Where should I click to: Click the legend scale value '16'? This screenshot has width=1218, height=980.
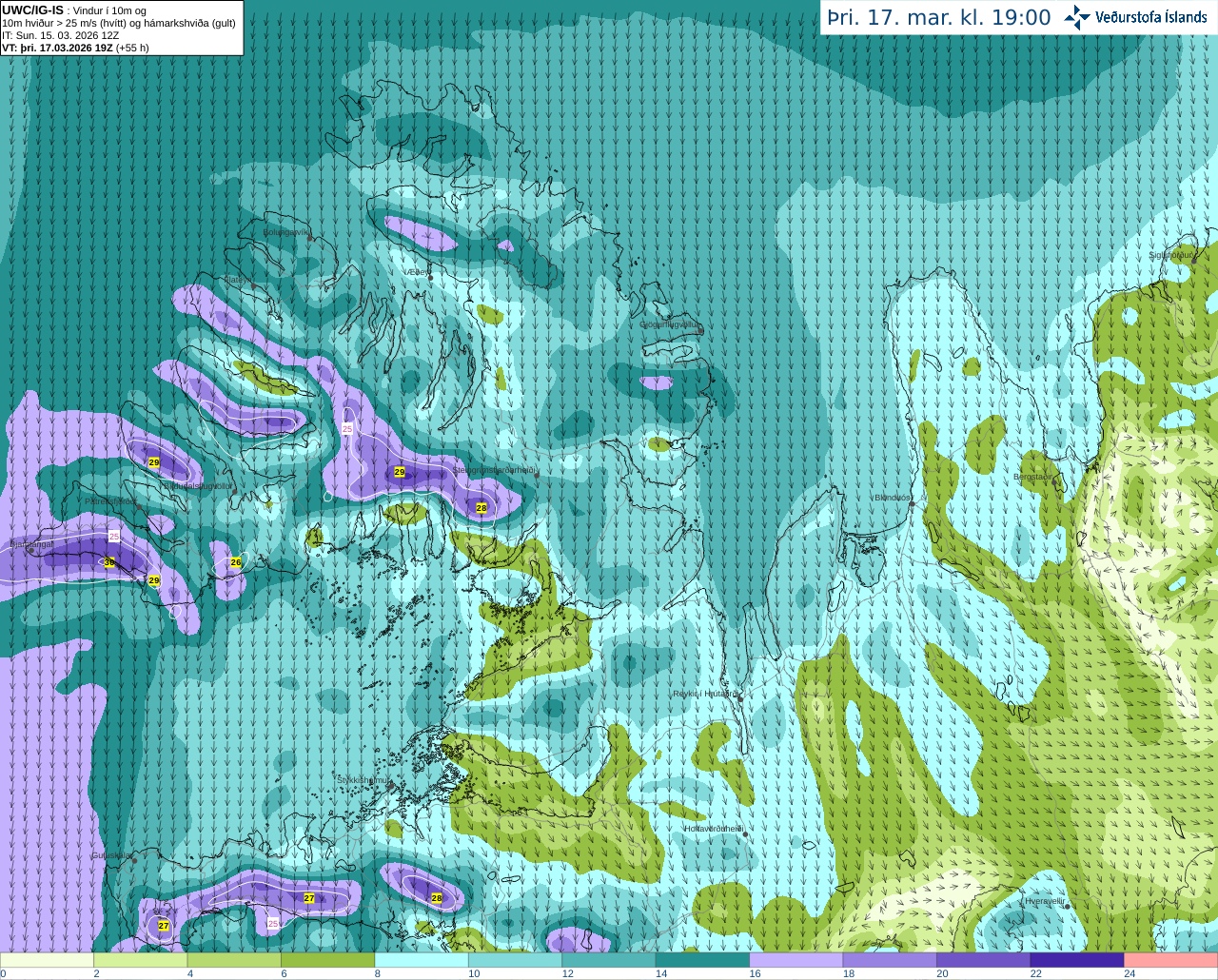(x=755, y=973)
